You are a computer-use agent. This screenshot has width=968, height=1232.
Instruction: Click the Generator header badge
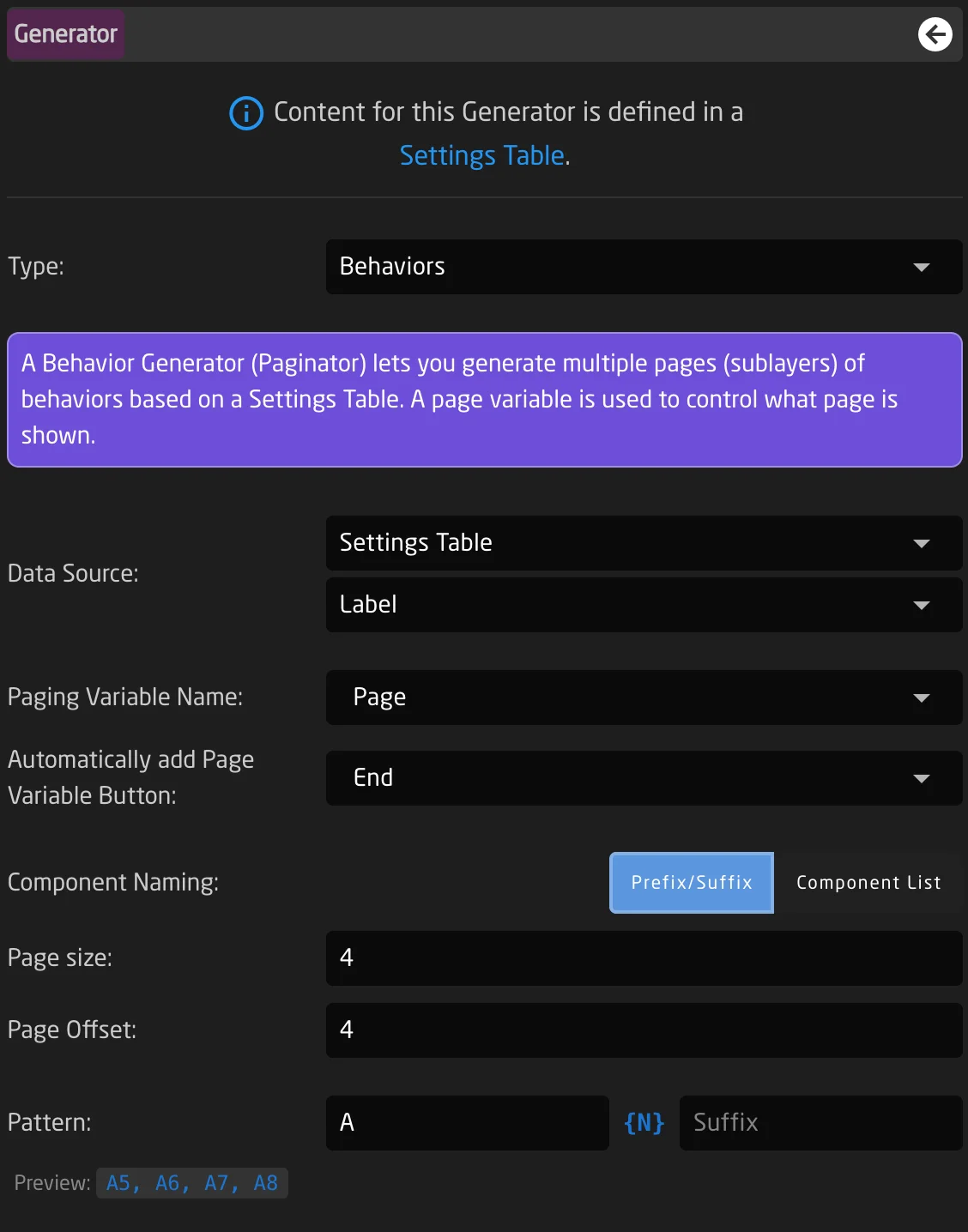click(65, 34)
